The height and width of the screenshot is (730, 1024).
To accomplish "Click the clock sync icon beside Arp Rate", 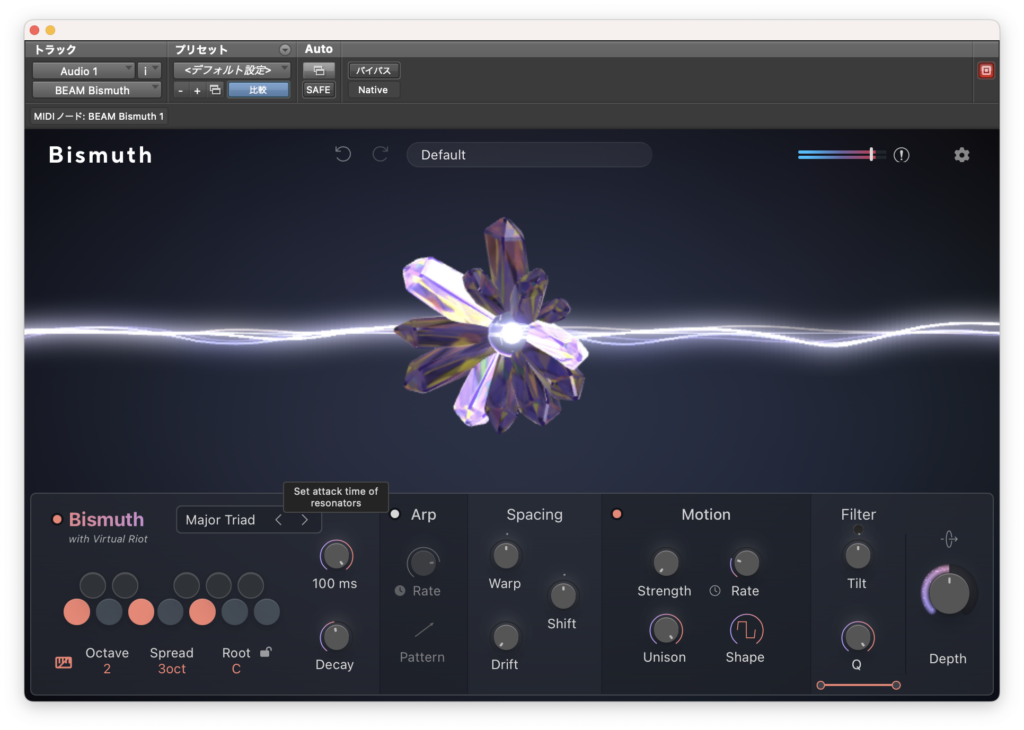I will [x=400, y=590].
